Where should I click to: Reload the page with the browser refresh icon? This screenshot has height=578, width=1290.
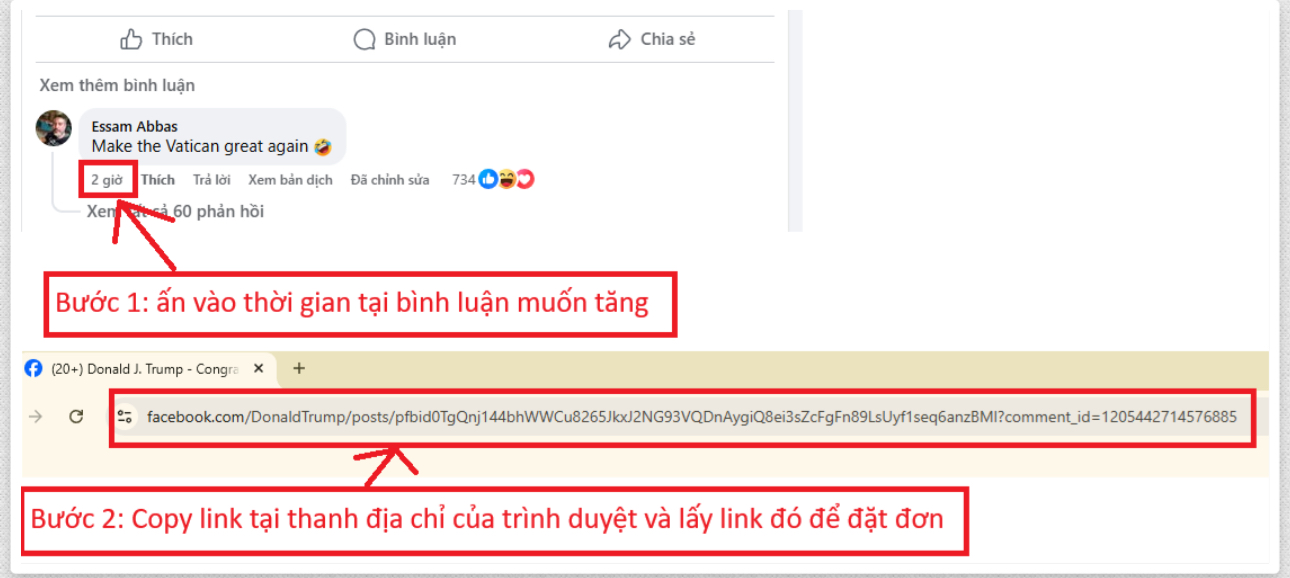76,417
